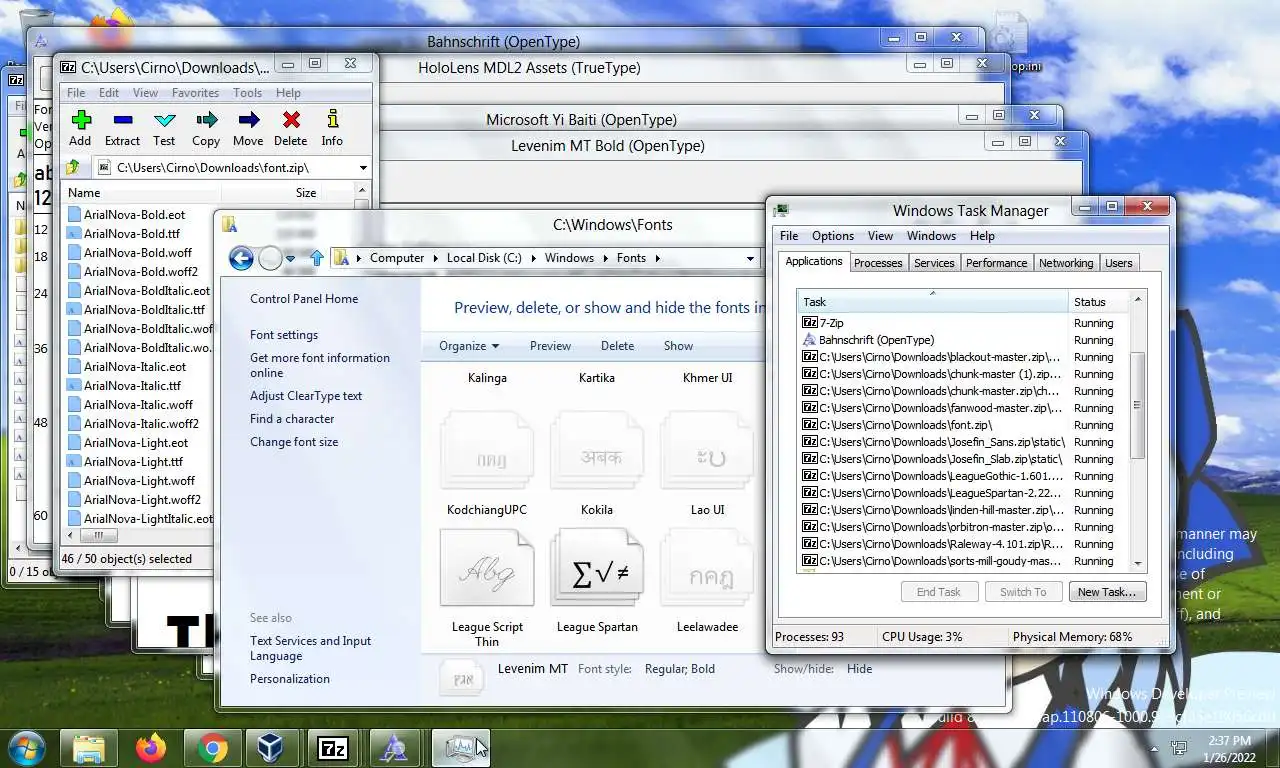Expand the Windows breadcrumb arrow in Fonts
The width and height of the screenshot is (1280, 768).
tap(605, 258)
